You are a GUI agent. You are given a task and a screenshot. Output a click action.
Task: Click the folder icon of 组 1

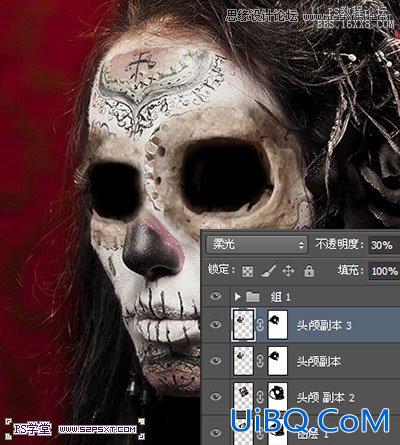253,296
